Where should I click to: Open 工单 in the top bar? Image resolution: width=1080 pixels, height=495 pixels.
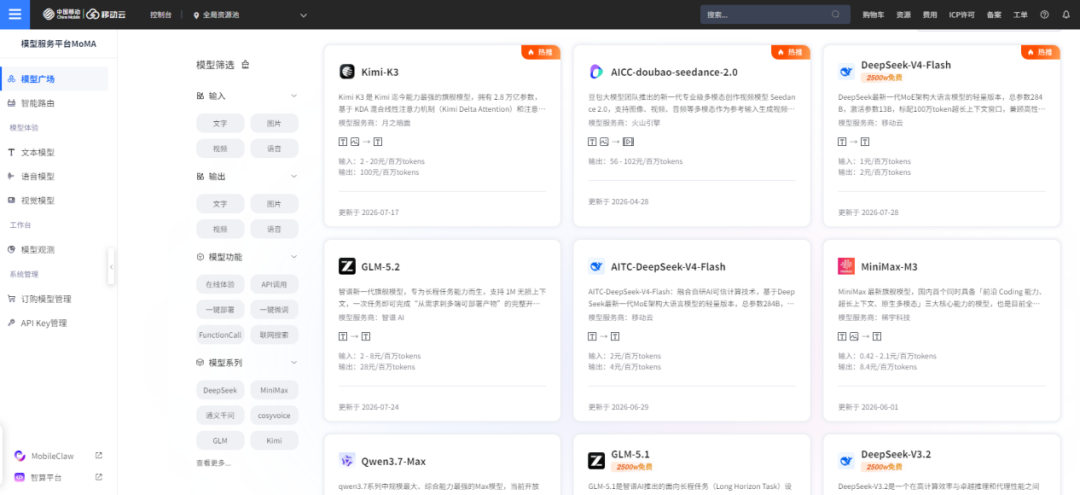click(x=1021, y=14)
